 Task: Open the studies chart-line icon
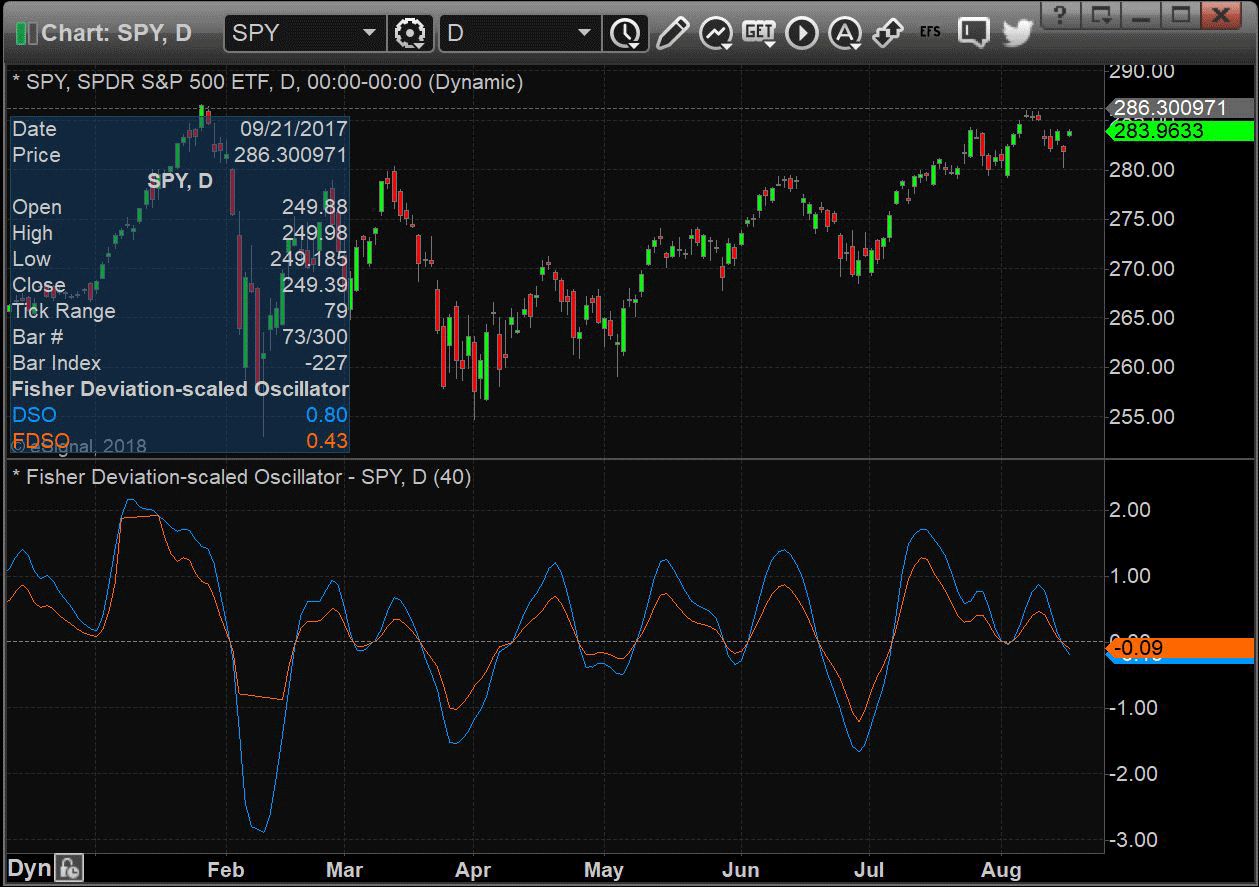click(716, 33)
